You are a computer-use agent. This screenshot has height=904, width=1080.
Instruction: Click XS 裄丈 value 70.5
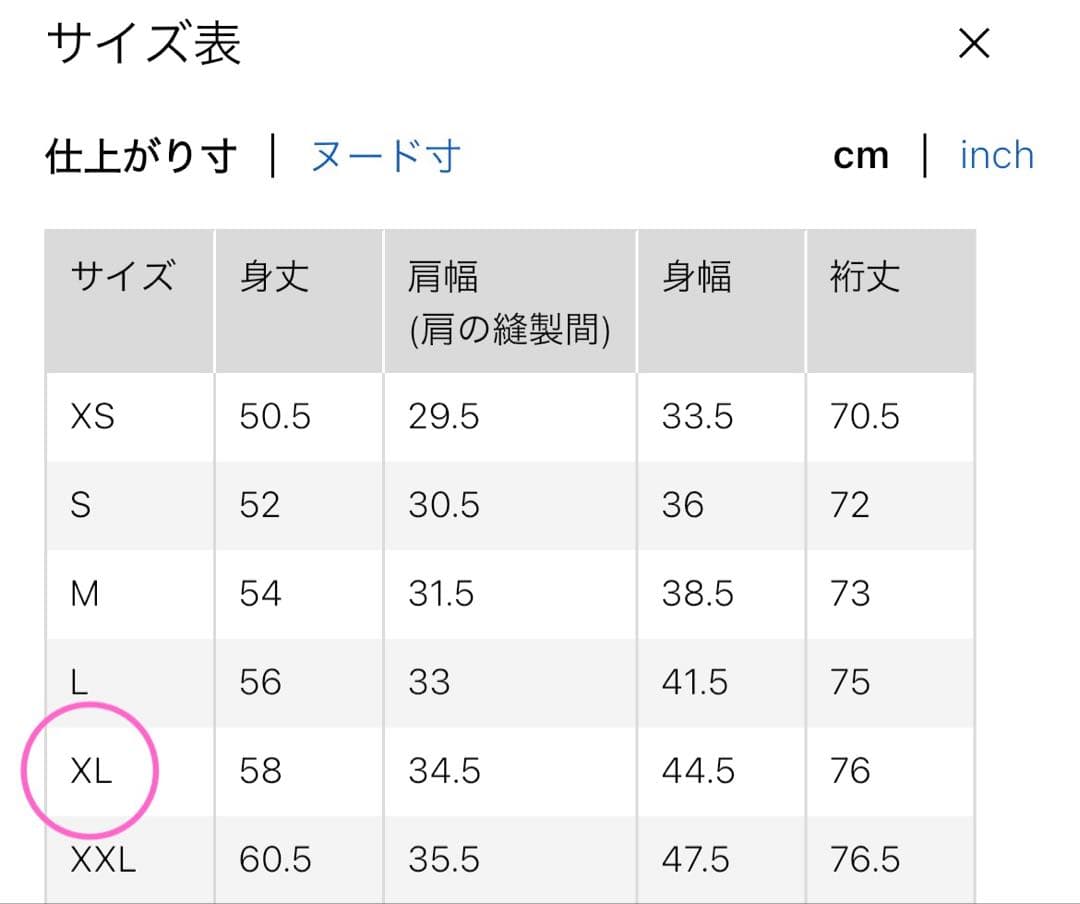pyautogui.click(x=865, y=416)
